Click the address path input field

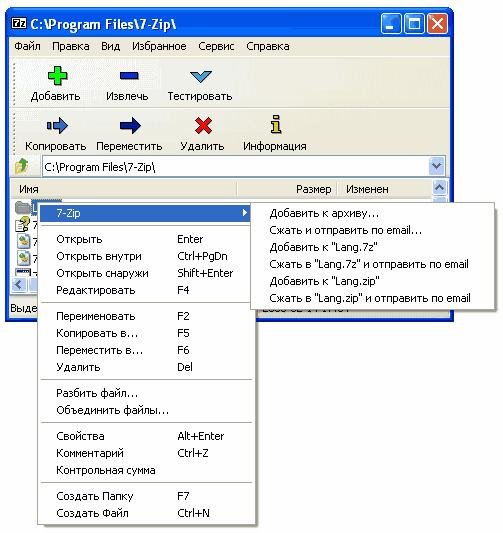(236, 167)
